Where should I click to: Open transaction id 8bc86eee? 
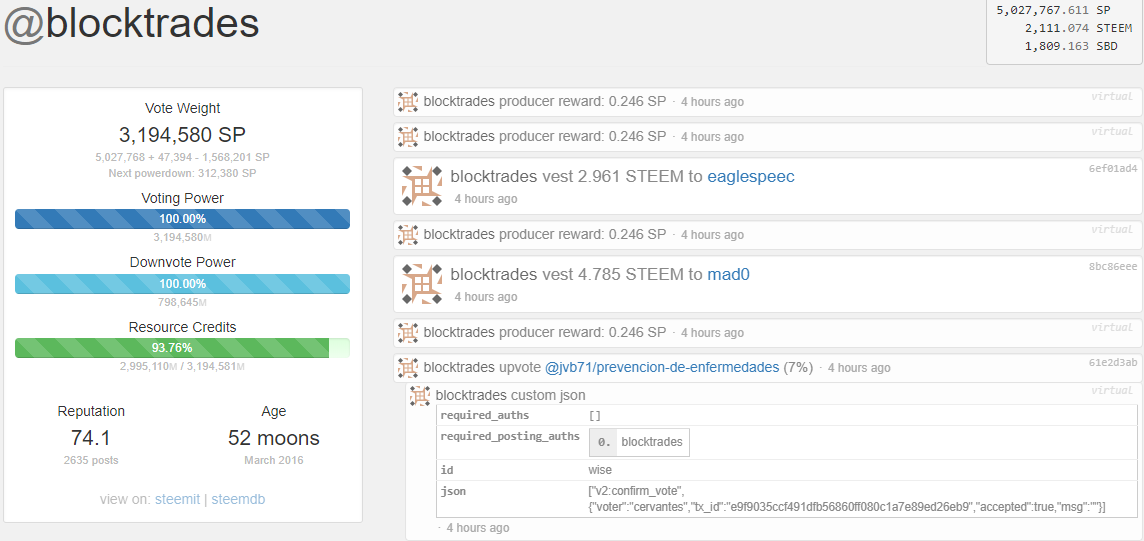(x=1113, y=267)
